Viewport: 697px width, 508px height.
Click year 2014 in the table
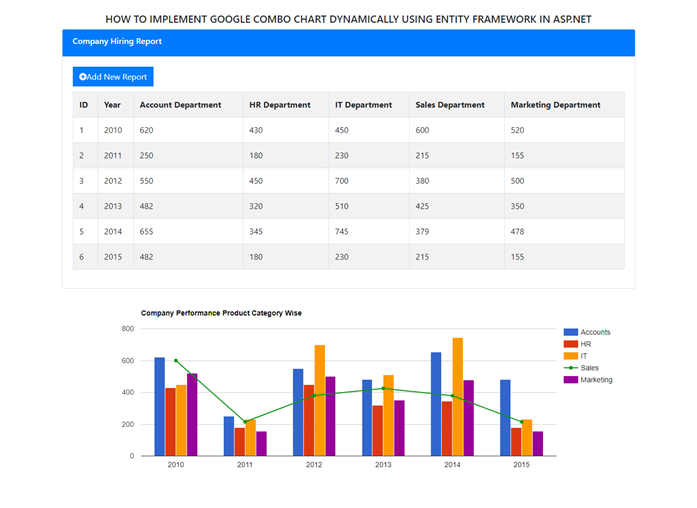[x=113, y=232]
